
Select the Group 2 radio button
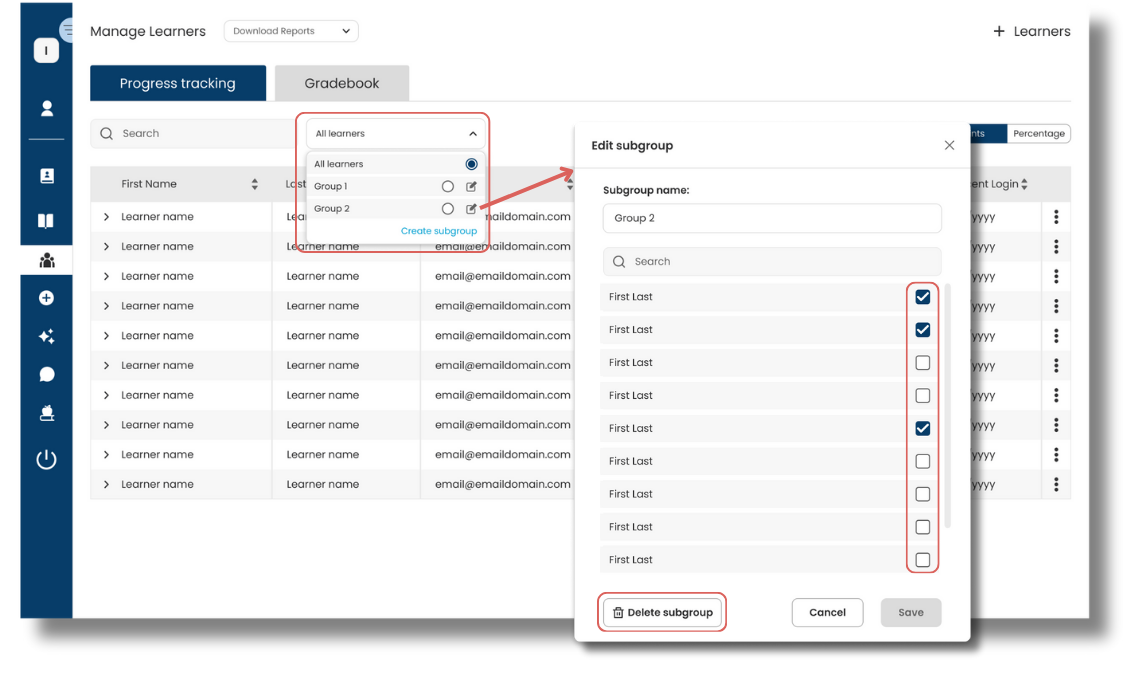click(x=448, y=209)
